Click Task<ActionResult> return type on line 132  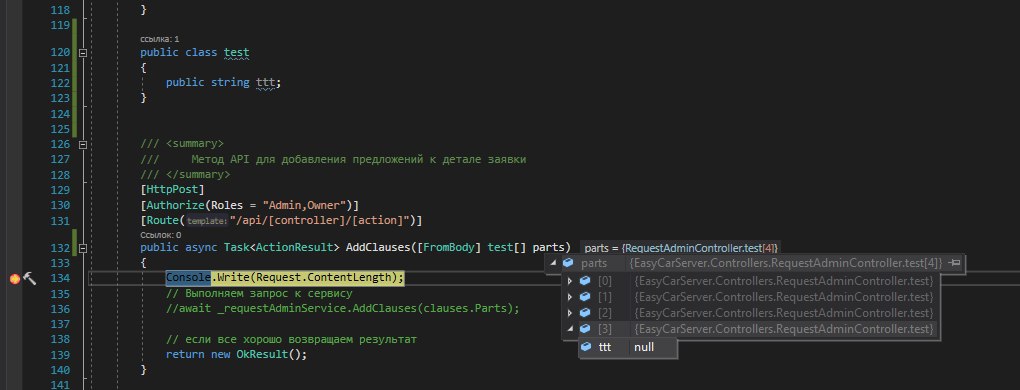(x=282, y=248)
